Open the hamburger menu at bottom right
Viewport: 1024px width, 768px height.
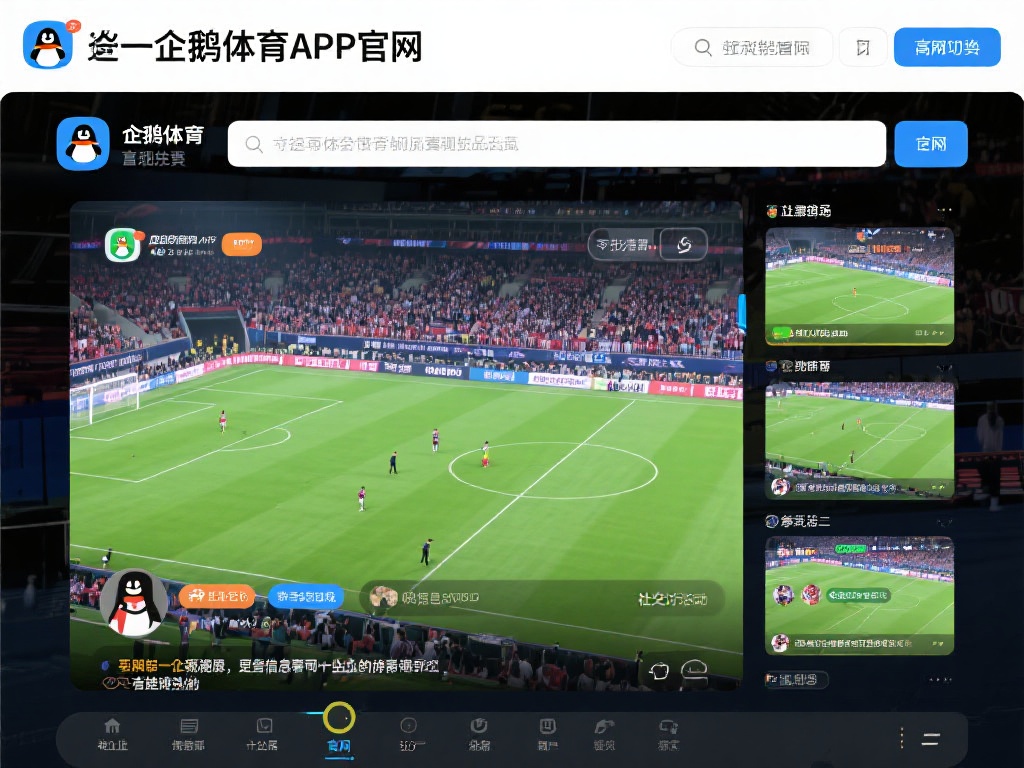coord(930,740)
